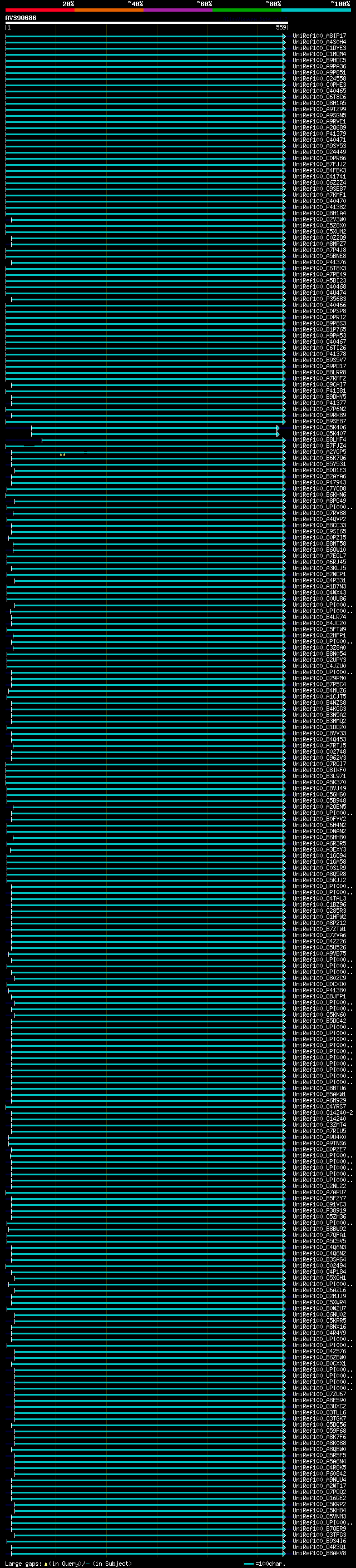Select the UniRef100_O42576 label

click(319, 1351)
